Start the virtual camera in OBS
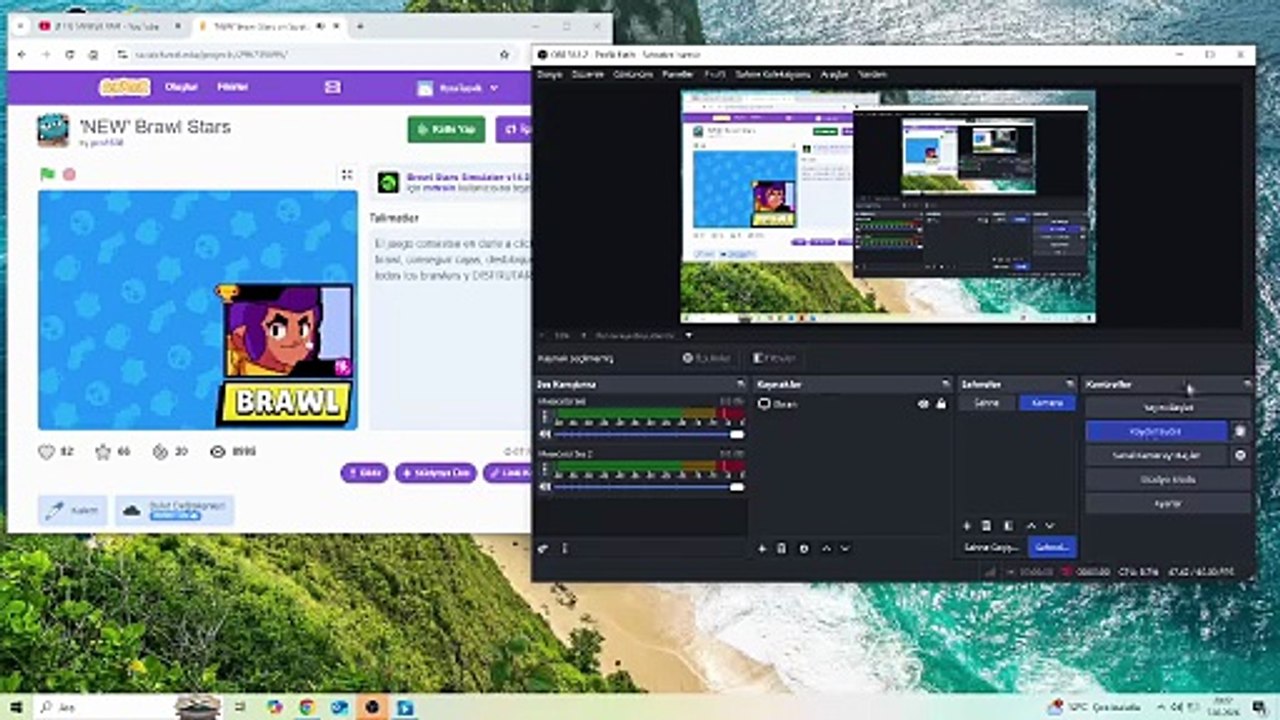Screen dimensions: 1280x720 pos(1156,455)
